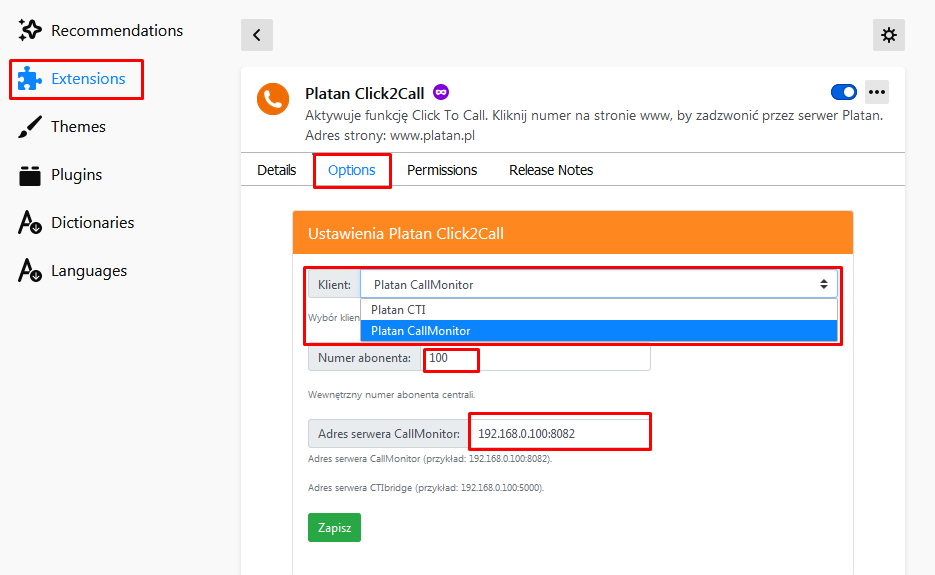
Task: Choose Platan CallMonitor option in list
Action: (x=599, y=330)
